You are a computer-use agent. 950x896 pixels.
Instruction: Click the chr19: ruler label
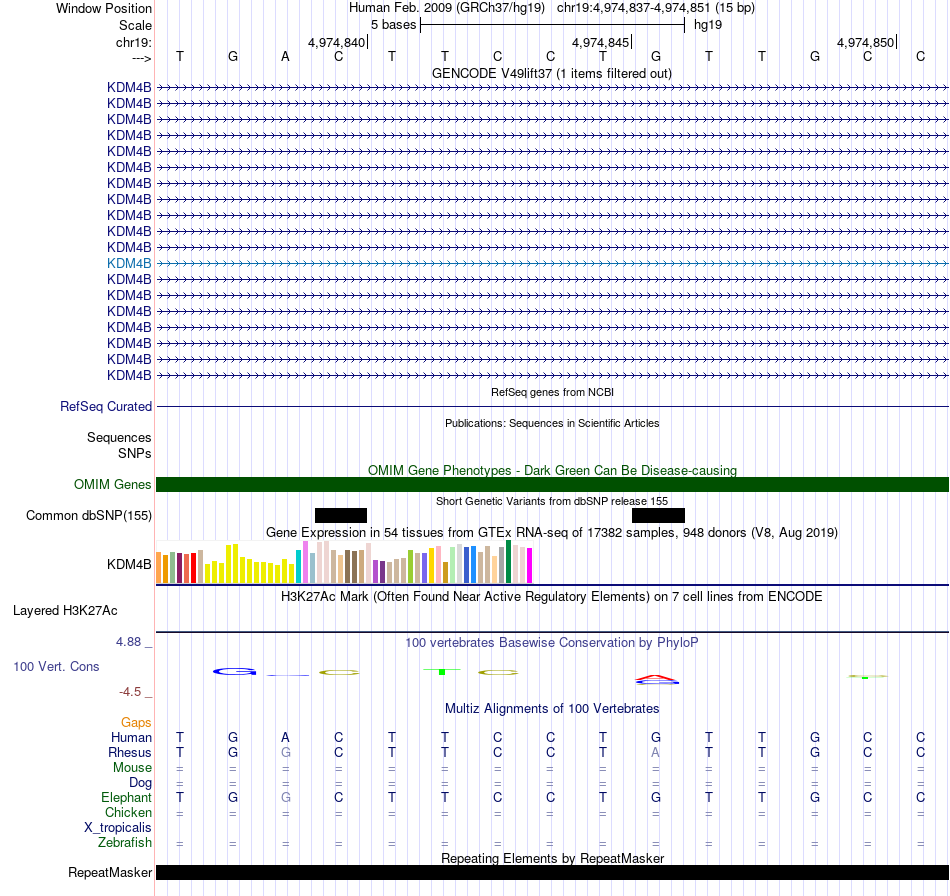coord(134,42)
